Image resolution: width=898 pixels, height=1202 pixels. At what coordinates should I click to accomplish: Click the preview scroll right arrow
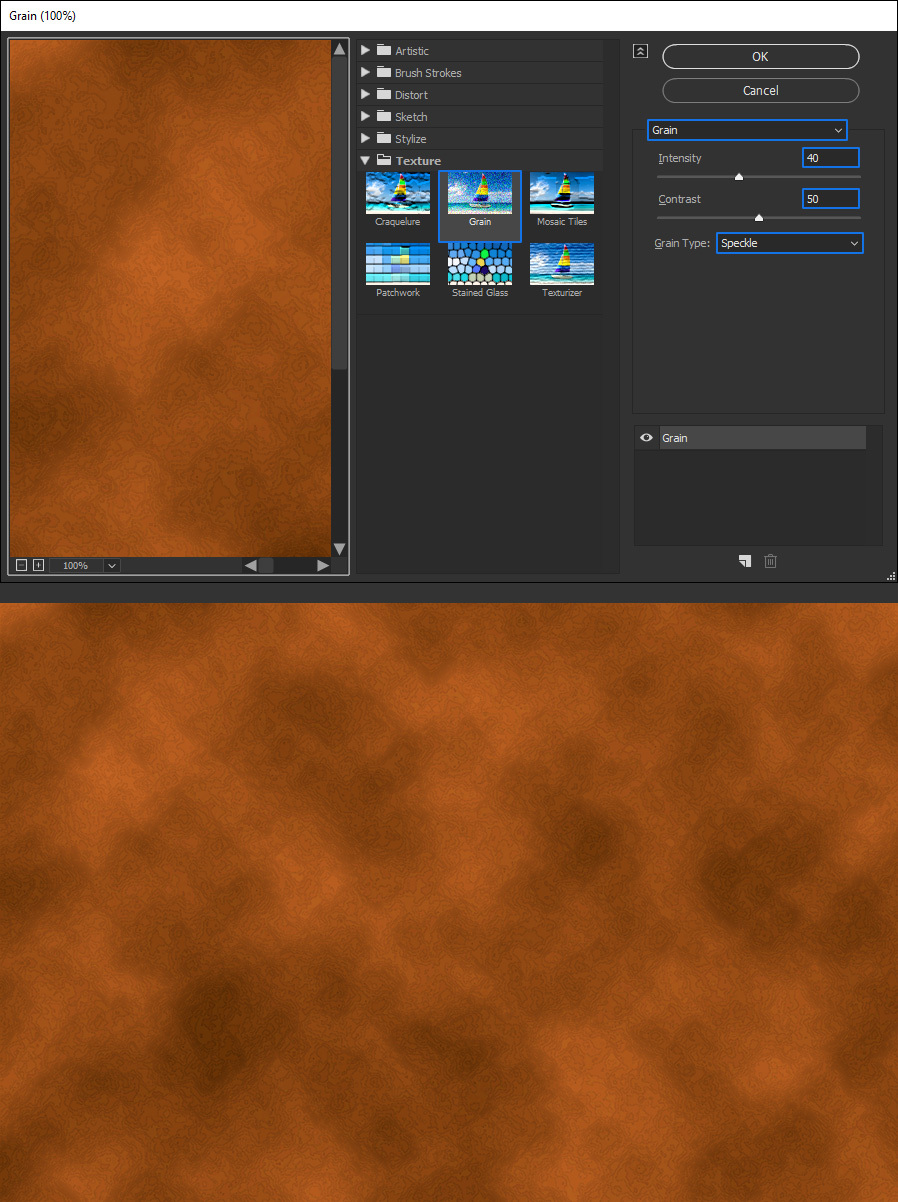click(322, 565)
